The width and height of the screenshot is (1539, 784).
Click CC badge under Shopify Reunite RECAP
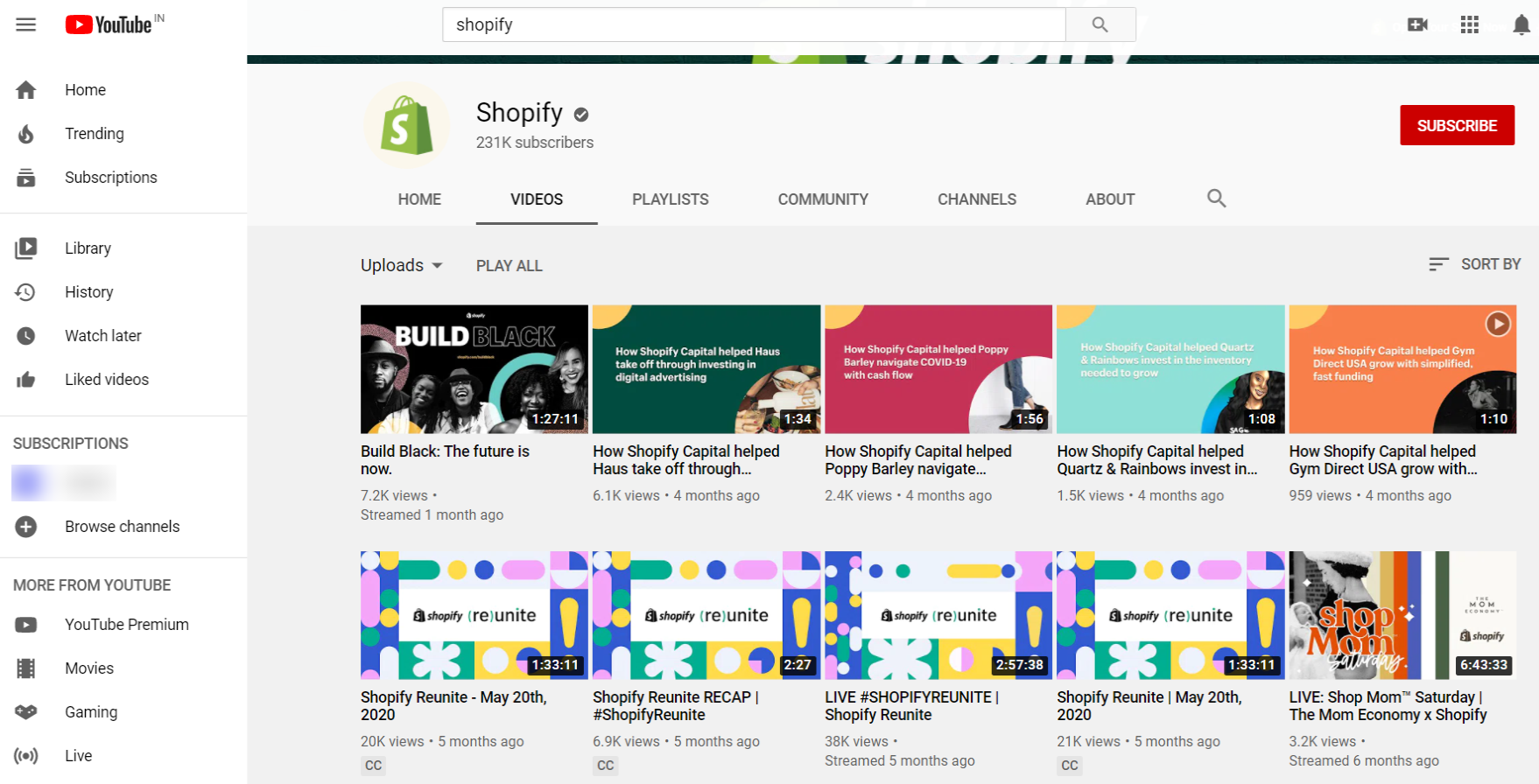pos(606,766)
